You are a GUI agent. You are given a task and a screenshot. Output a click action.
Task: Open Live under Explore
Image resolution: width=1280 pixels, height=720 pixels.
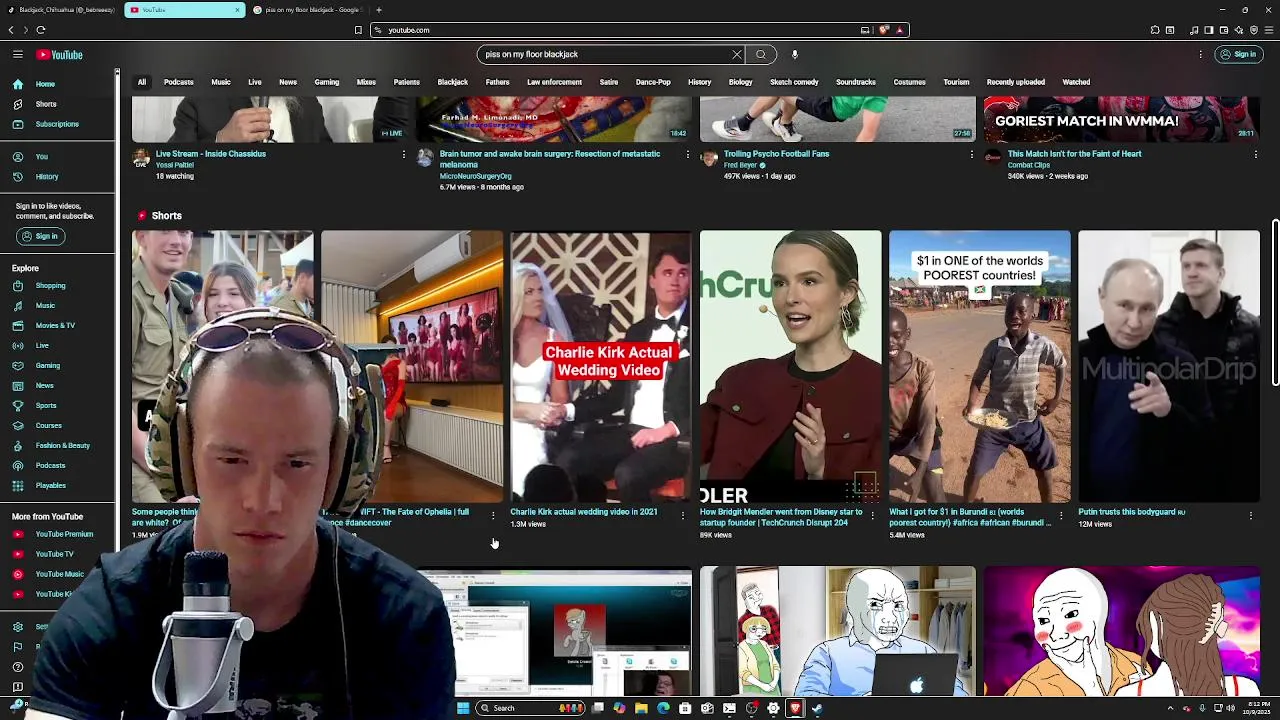click(x=58, y=345)
